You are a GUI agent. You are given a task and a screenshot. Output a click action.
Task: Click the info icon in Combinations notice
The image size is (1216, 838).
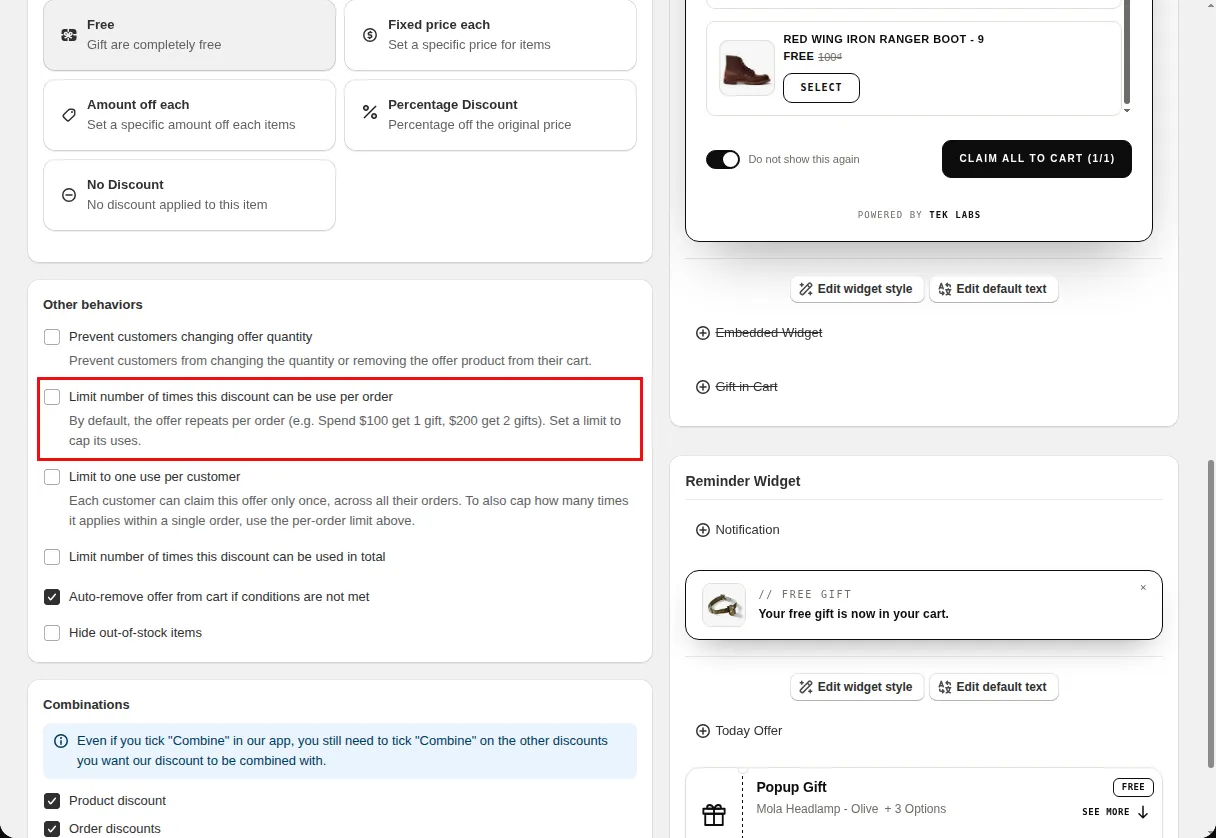(x=61, y=741)
